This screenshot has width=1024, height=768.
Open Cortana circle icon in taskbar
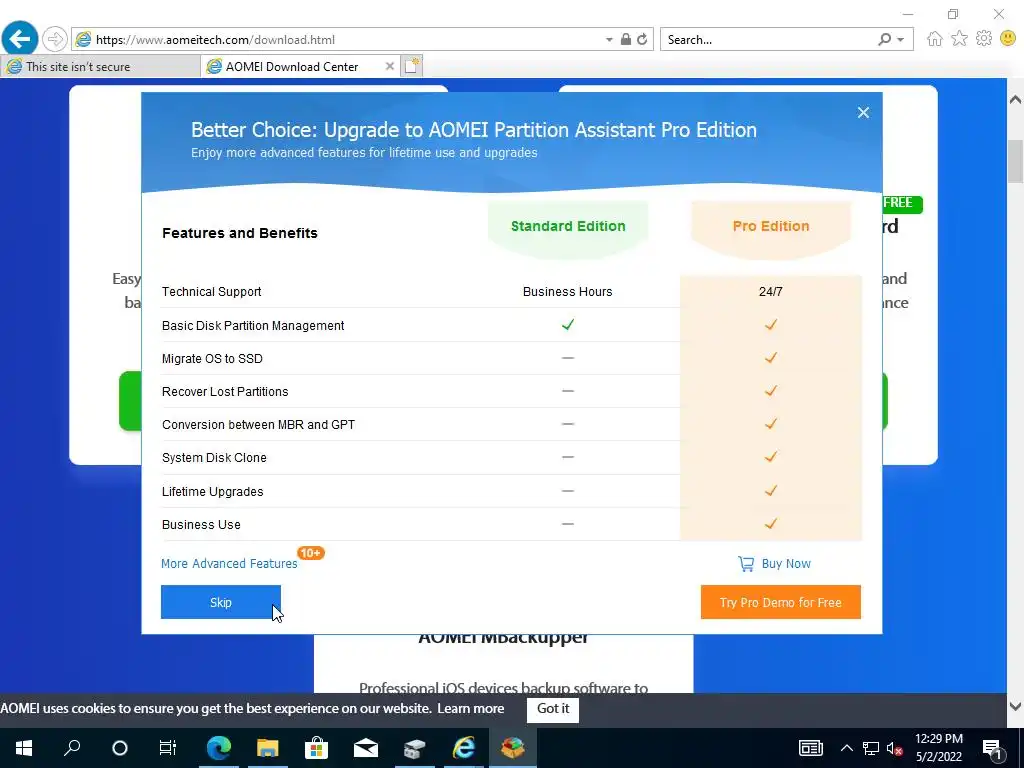coord(120,748)
